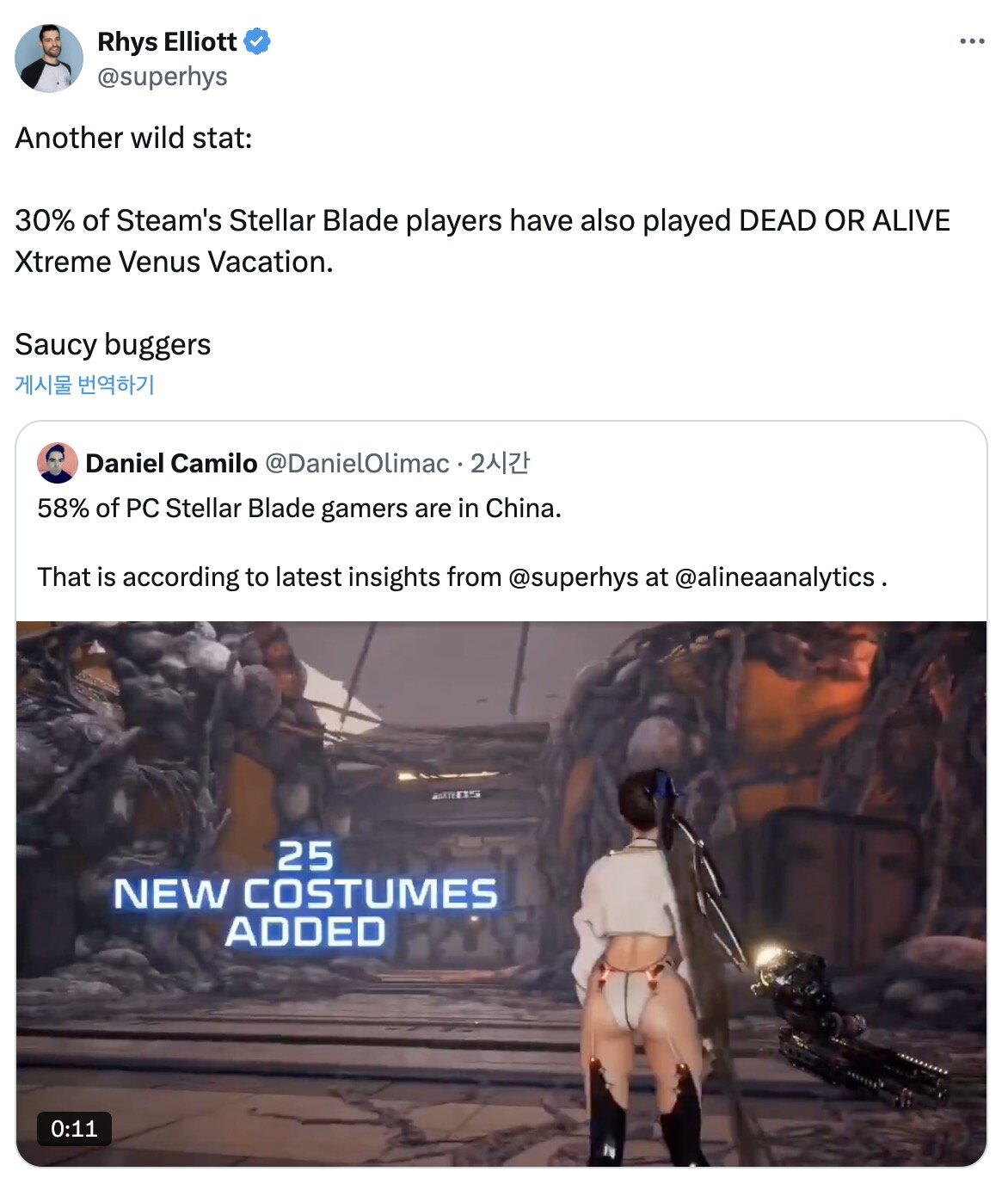The width and height of the screenshot is (1008, 1184).
Task: Open the three-dot more options menu
Action: [x=972, y=41]
